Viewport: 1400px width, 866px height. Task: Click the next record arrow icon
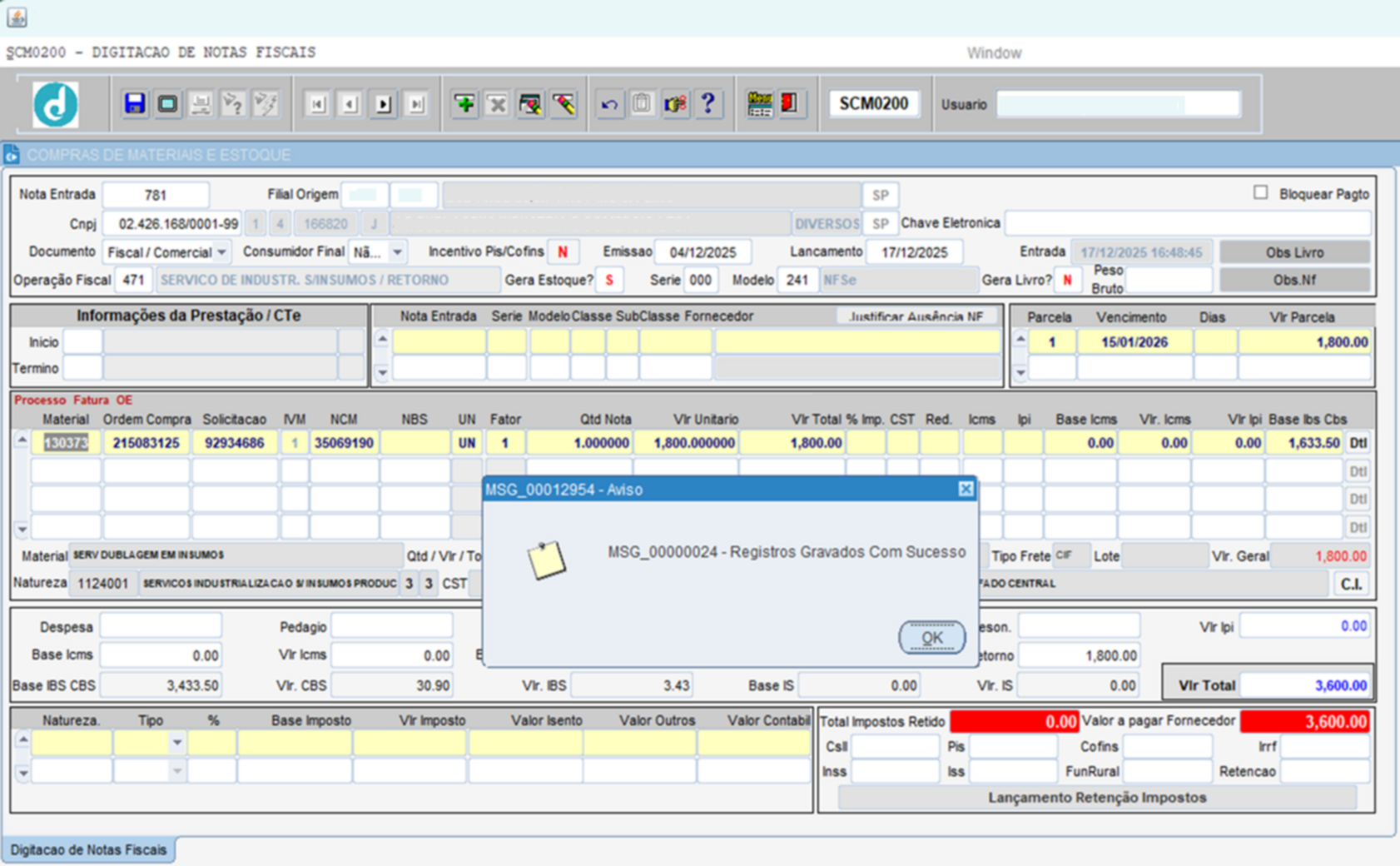(x=383, y=104)
